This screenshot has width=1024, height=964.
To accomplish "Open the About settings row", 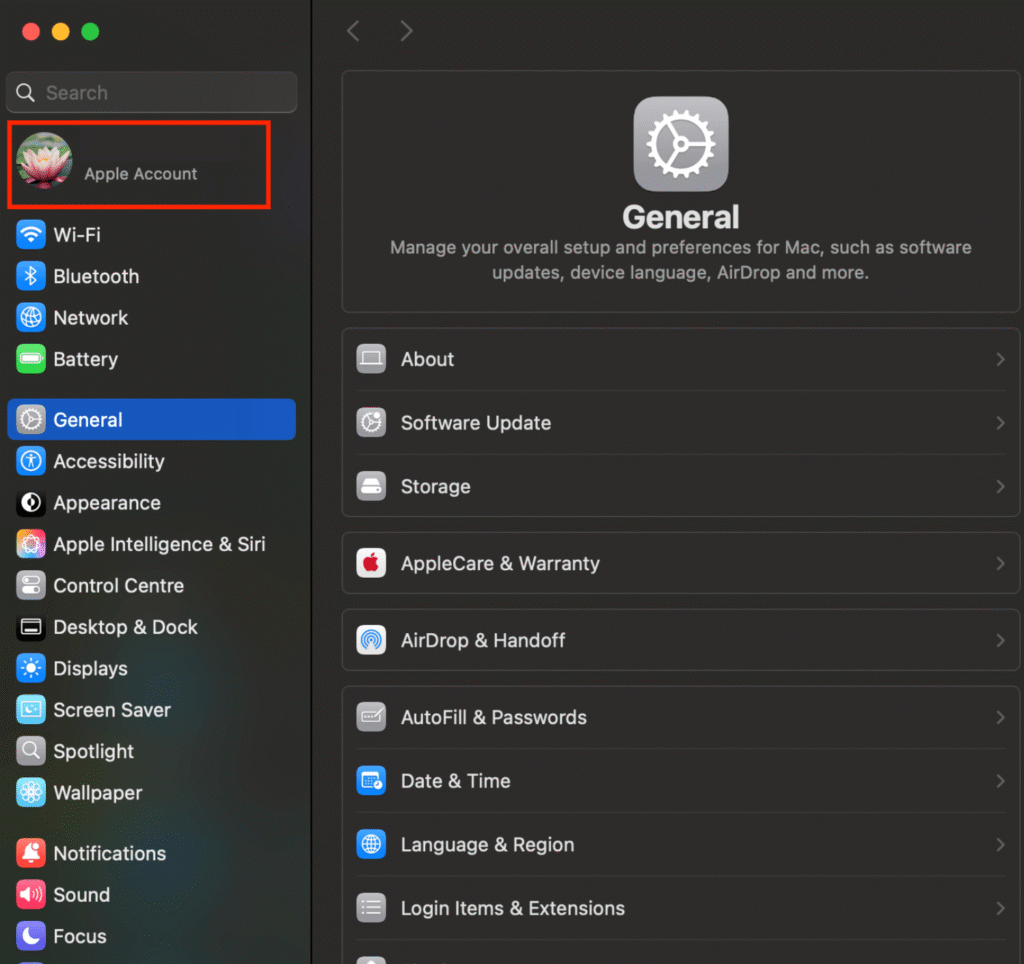I will 680,359.
